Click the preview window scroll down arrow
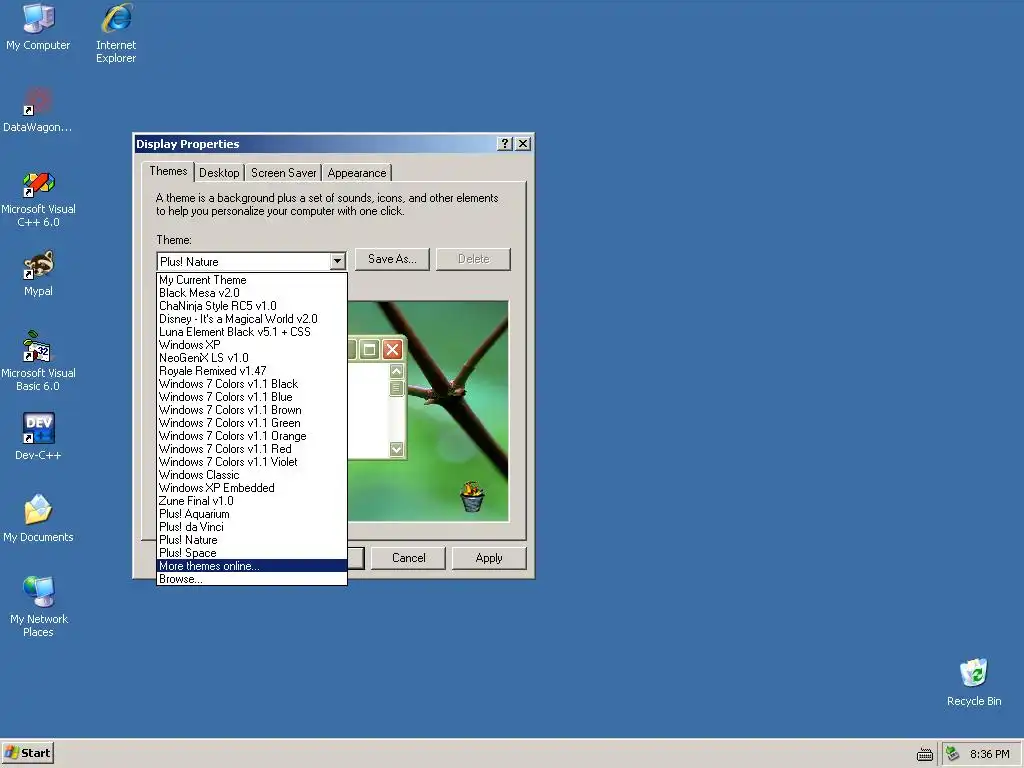The width and height of the screenshot is (1024, 768). point(396,449)
